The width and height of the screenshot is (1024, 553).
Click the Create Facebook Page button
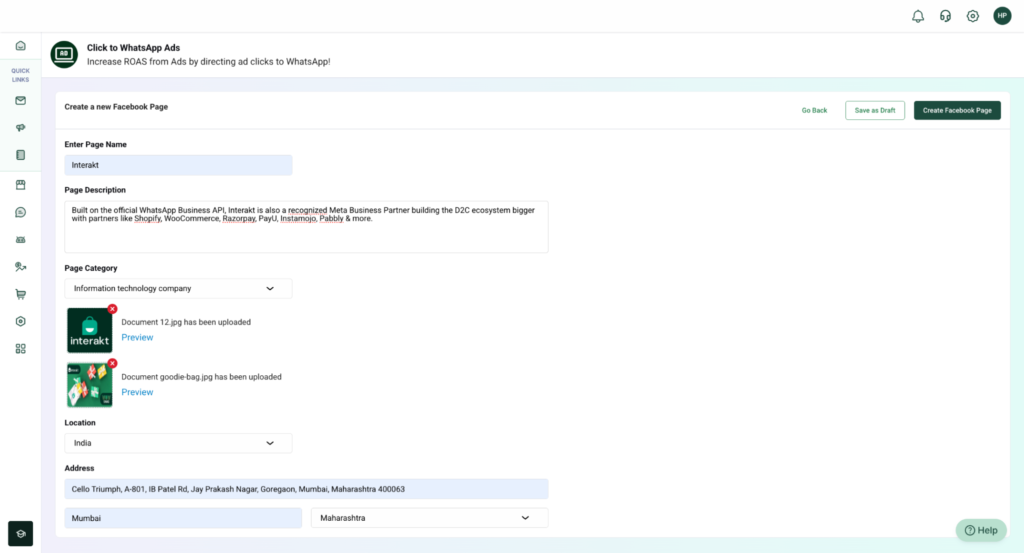point(957,110)
